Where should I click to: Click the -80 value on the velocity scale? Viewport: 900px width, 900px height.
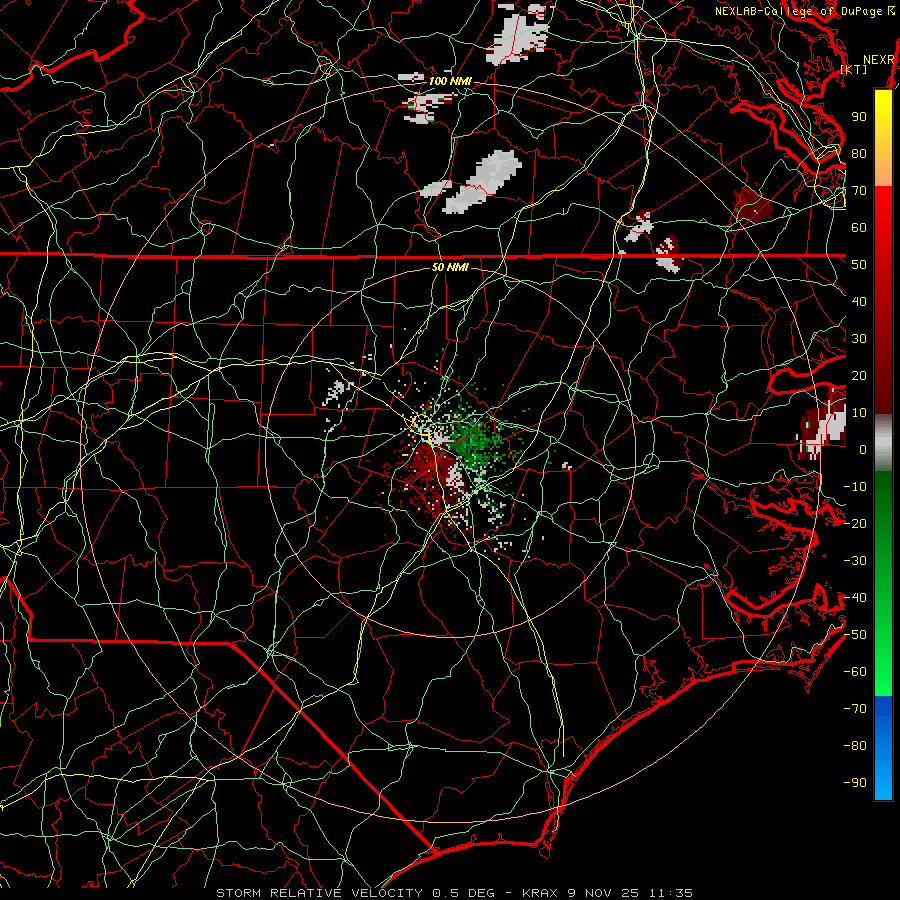(855, 746)
